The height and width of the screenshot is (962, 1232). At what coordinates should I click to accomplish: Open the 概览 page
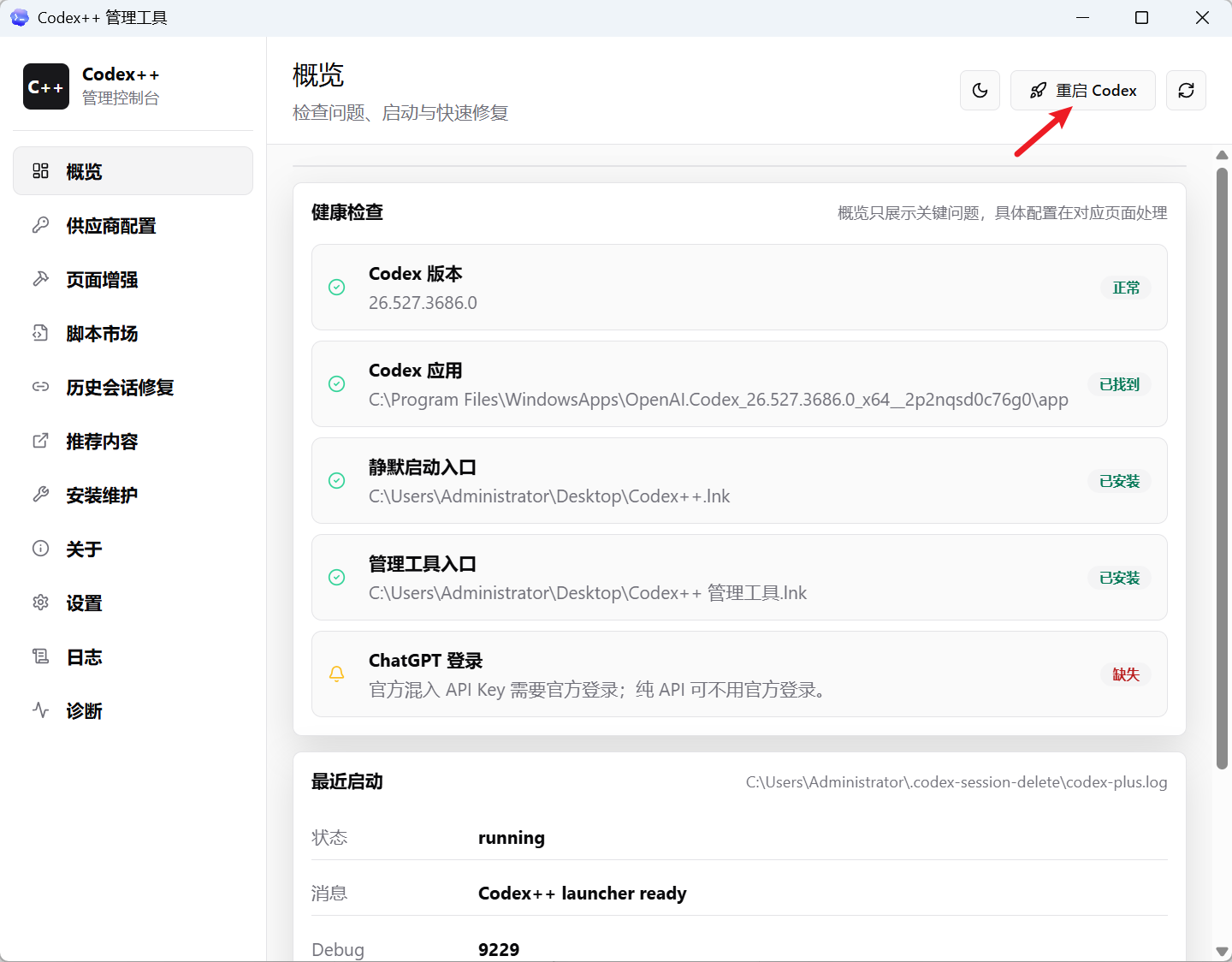[133, 171]
